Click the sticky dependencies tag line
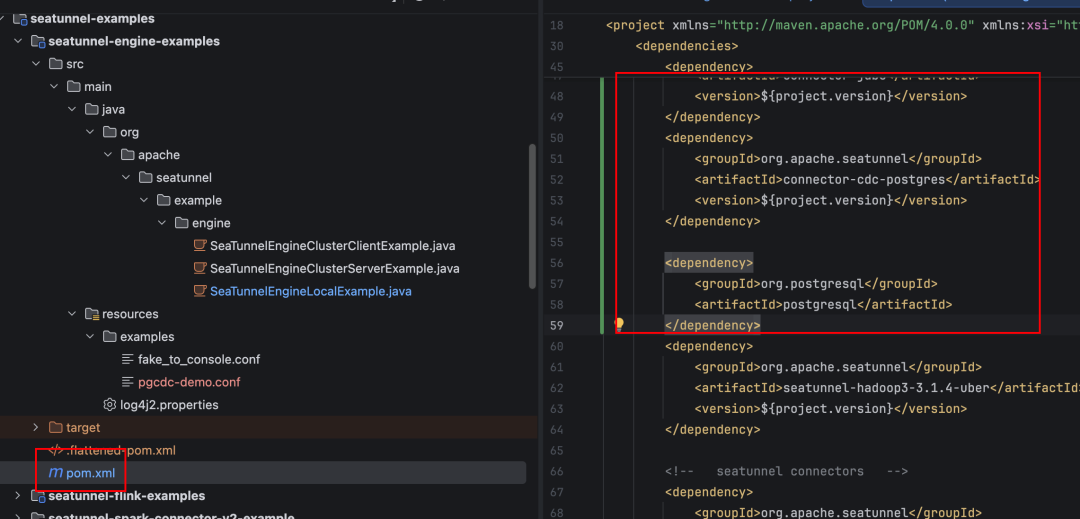The height and width of the screenshot is (519, 1080). point(687,46)
